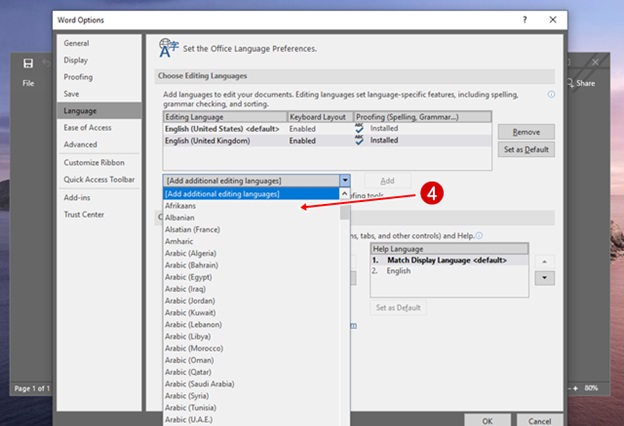
Task: Click the Remove button
Action: 526,132
